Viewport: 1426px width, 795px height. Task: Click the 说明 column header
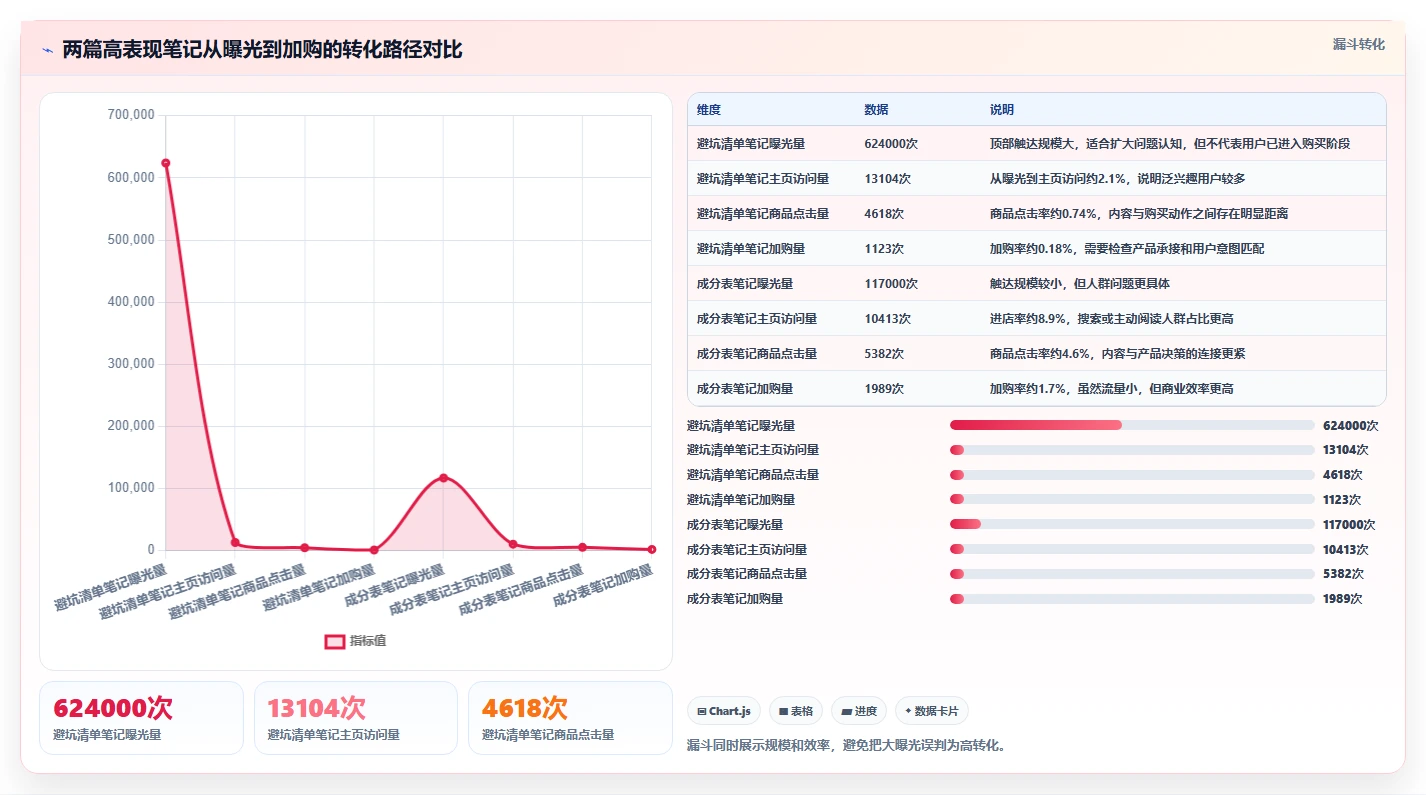(x=1002, y=110)
